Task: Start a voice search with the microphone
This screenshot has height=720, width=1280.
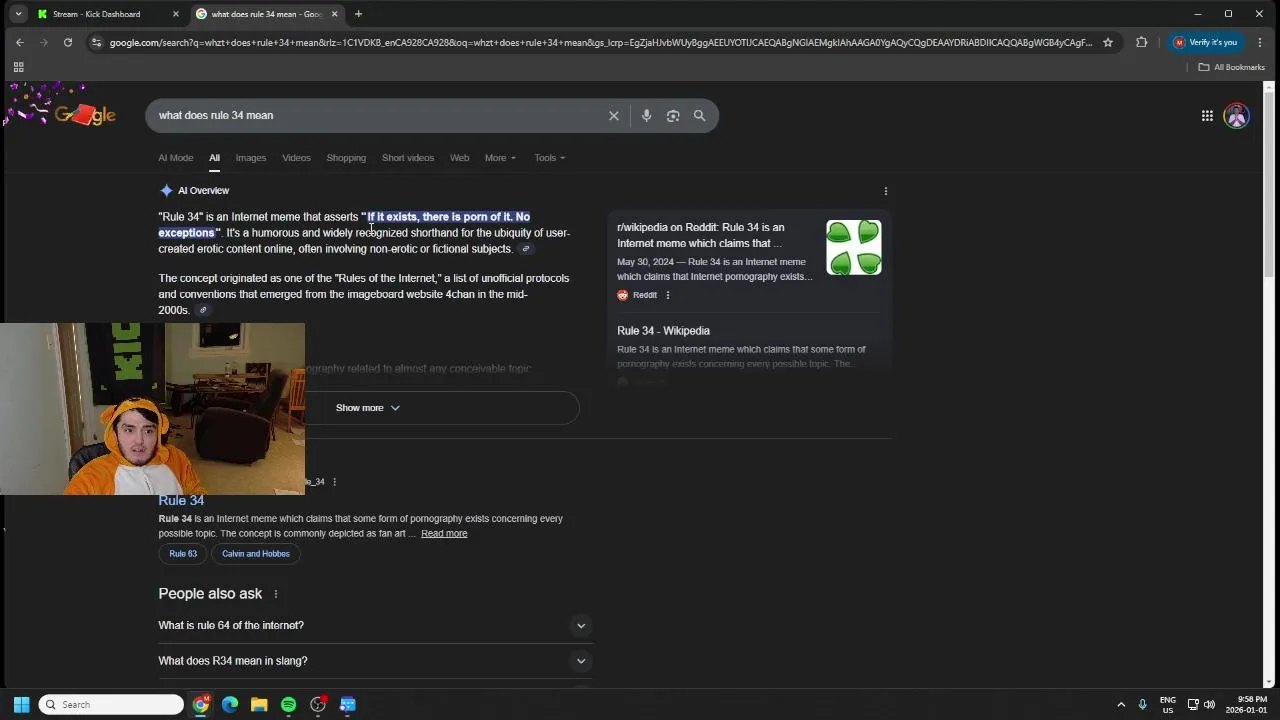Action: pyautogui.click(x=646, y=116)
